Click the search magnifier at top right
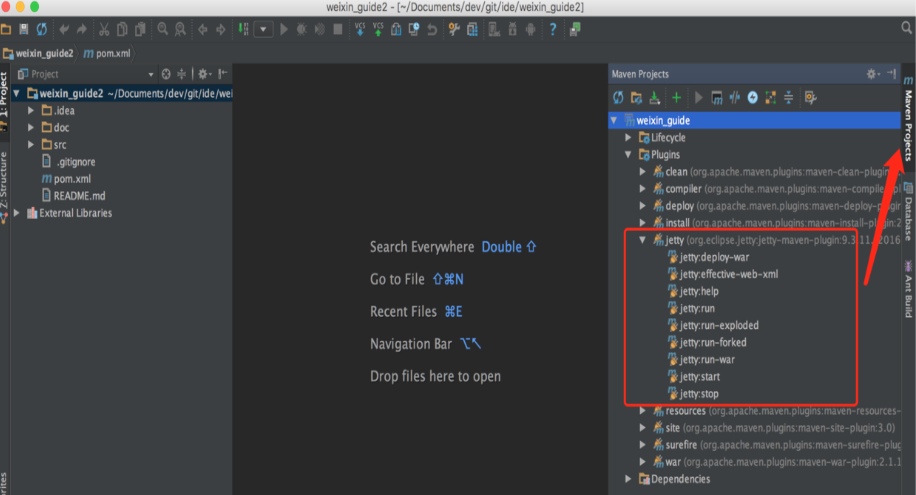 (x=906, y=27)
